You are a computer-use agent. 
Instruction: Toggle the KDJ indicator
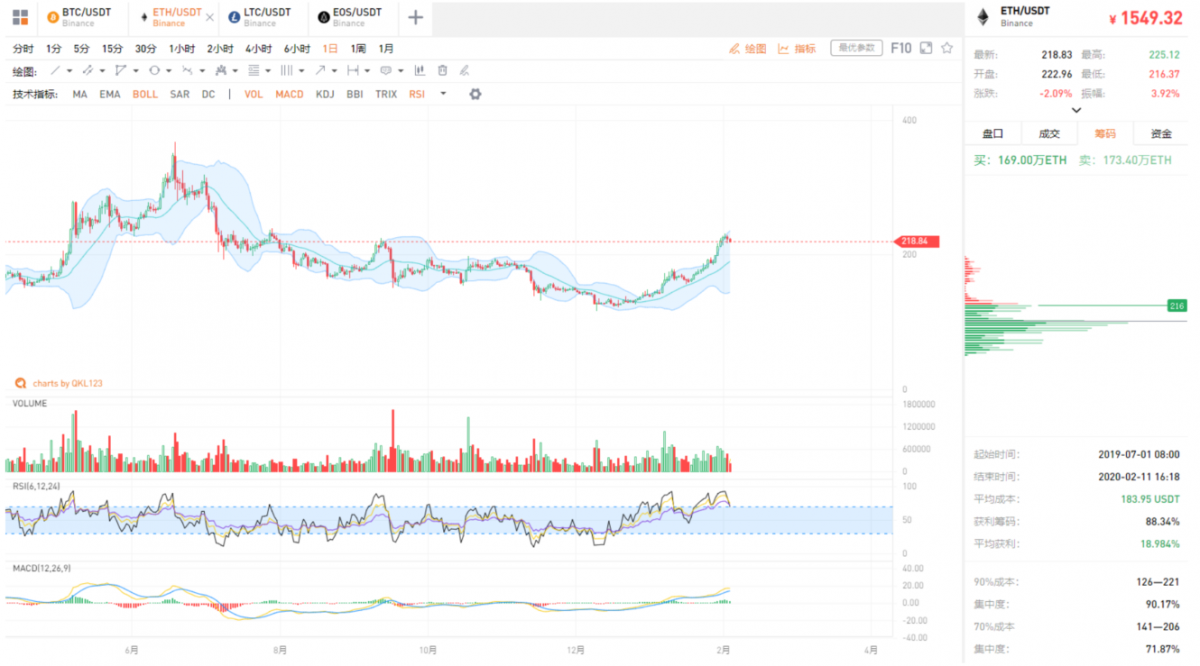pos(325,94)
